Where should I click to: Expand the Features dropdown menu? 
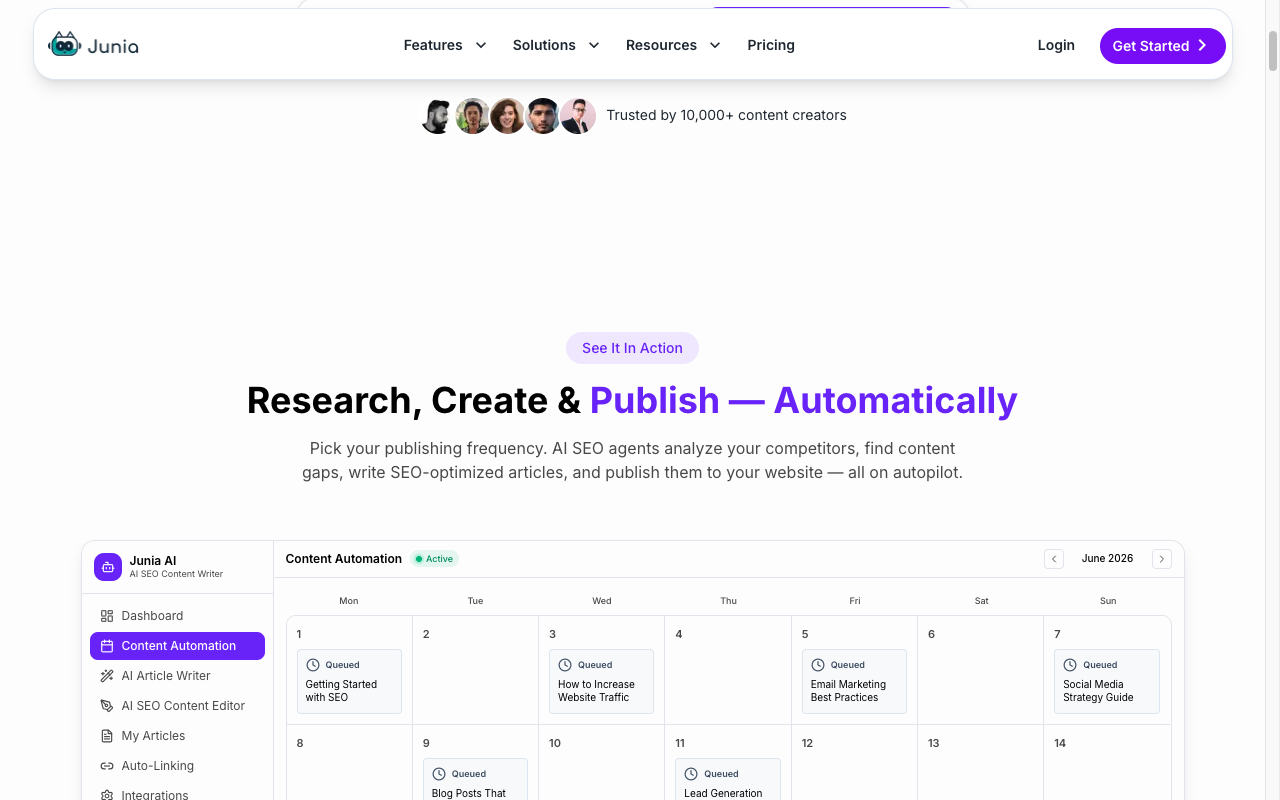click(445, 45)
